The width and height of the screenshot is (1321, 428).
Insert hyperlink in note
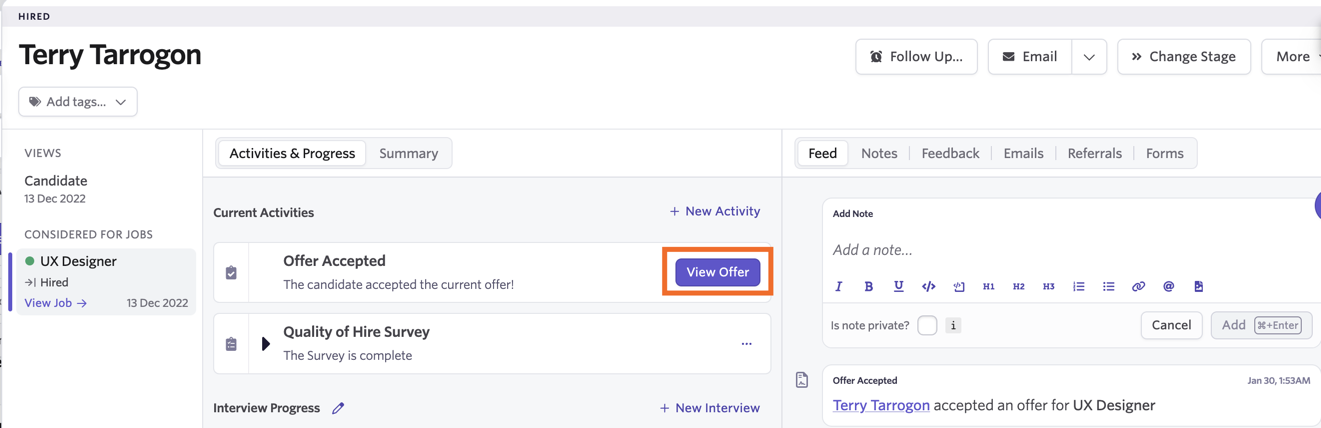coord(1138,287)
